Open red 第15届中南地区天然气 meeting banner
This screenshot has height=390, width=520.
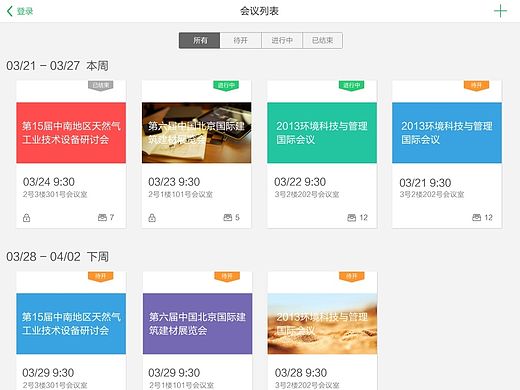click(x=71, y=133)
